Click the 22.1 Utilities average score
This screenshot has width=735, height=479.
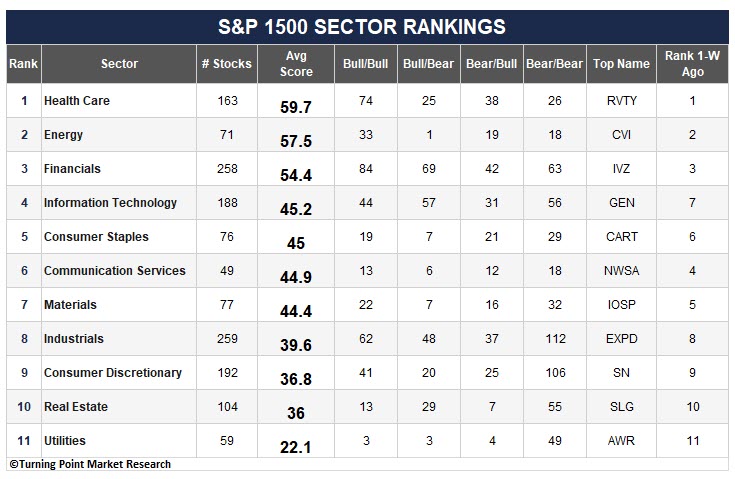296,448
